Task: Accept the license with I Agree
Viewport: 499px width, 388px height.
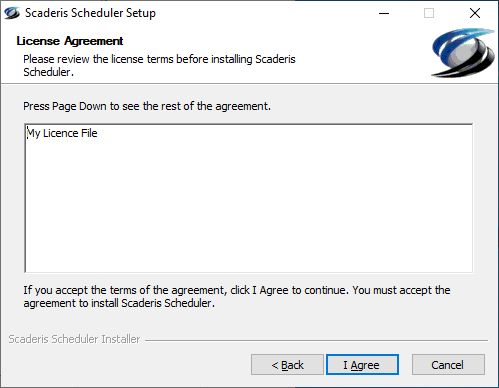Action: [x=362, y=365]
